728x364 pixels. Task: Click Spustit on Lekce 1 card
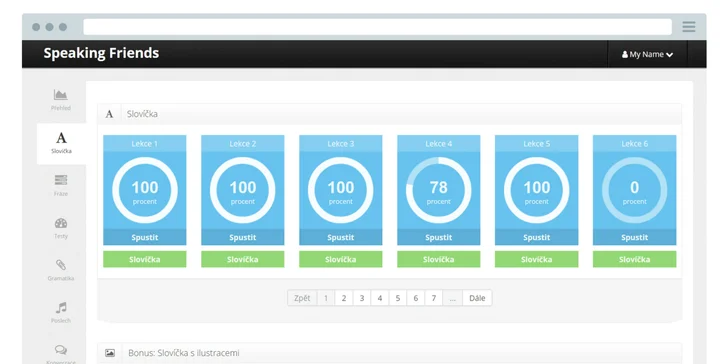(145, 237)
